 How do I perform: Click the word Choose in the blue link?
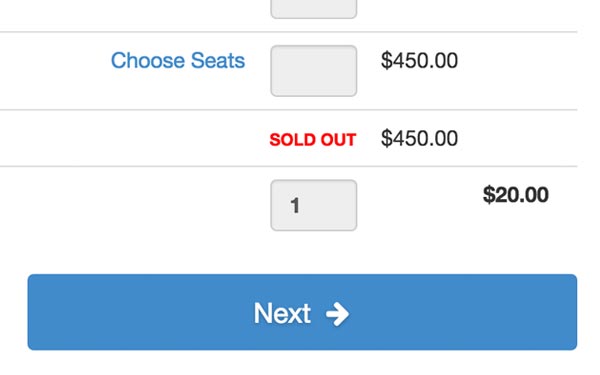[x=148, y=60]
